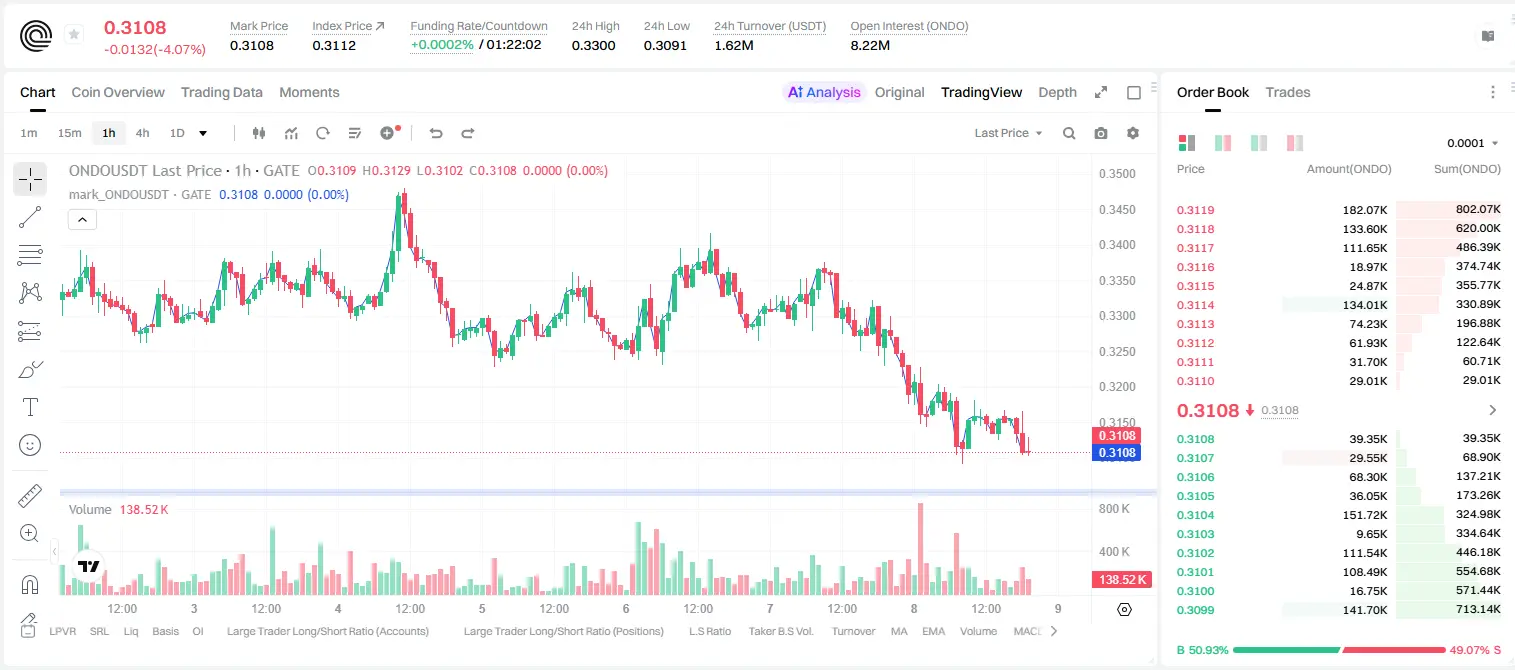This screenshot has width=1515, height=670.
Task: Open the Last Price dropdown
Action: tap(1008, 133)
